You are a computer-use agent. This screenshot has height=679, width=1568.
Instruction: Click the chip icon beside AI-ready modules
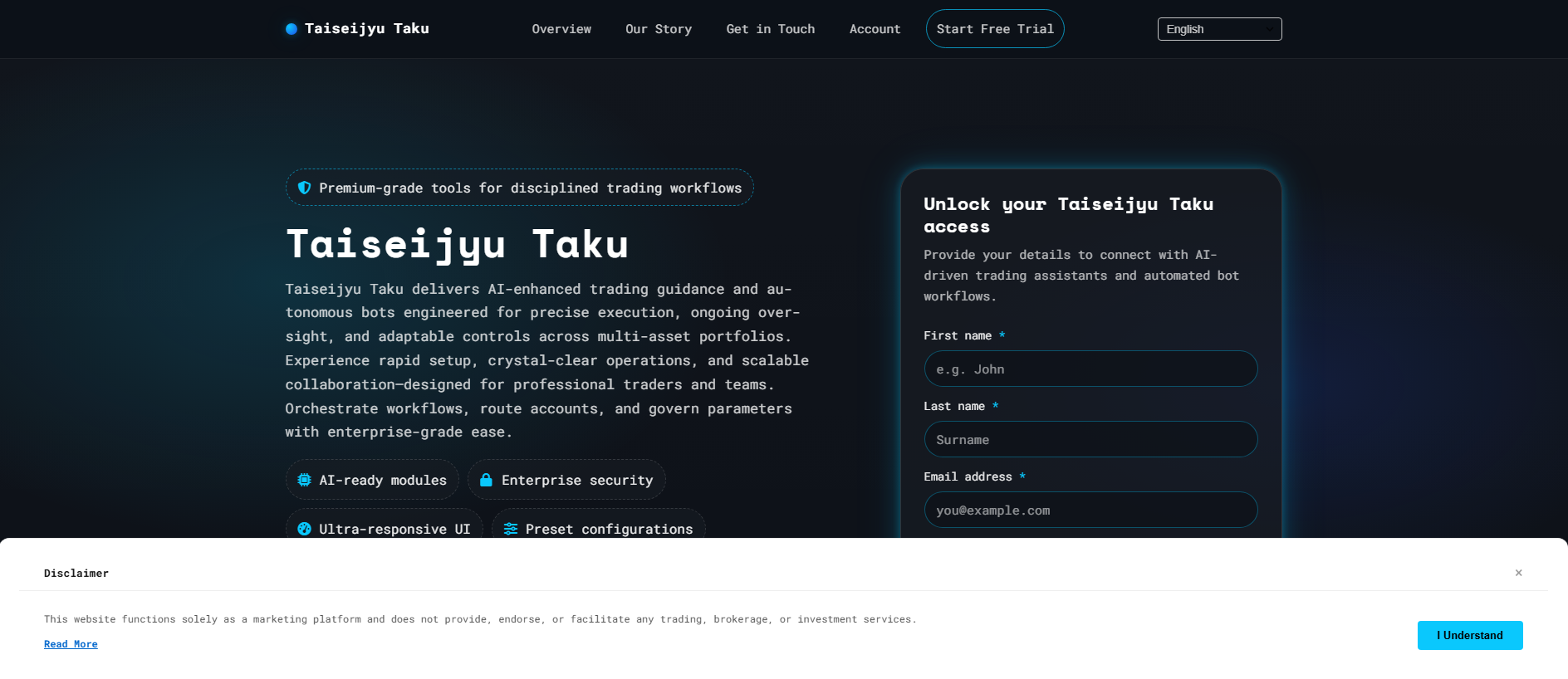[305, 480]
